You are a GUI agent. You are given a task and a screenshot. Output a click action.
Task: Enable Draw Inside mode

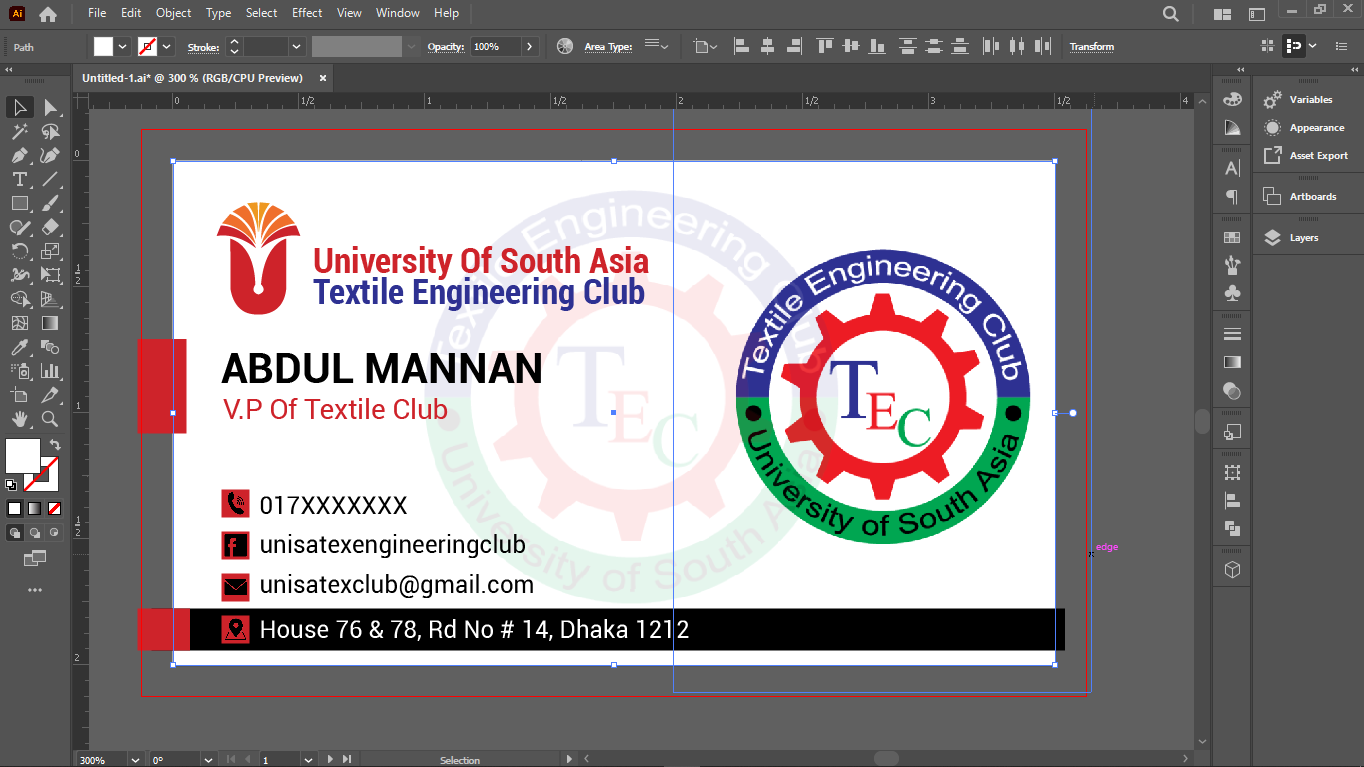point(55,533)
